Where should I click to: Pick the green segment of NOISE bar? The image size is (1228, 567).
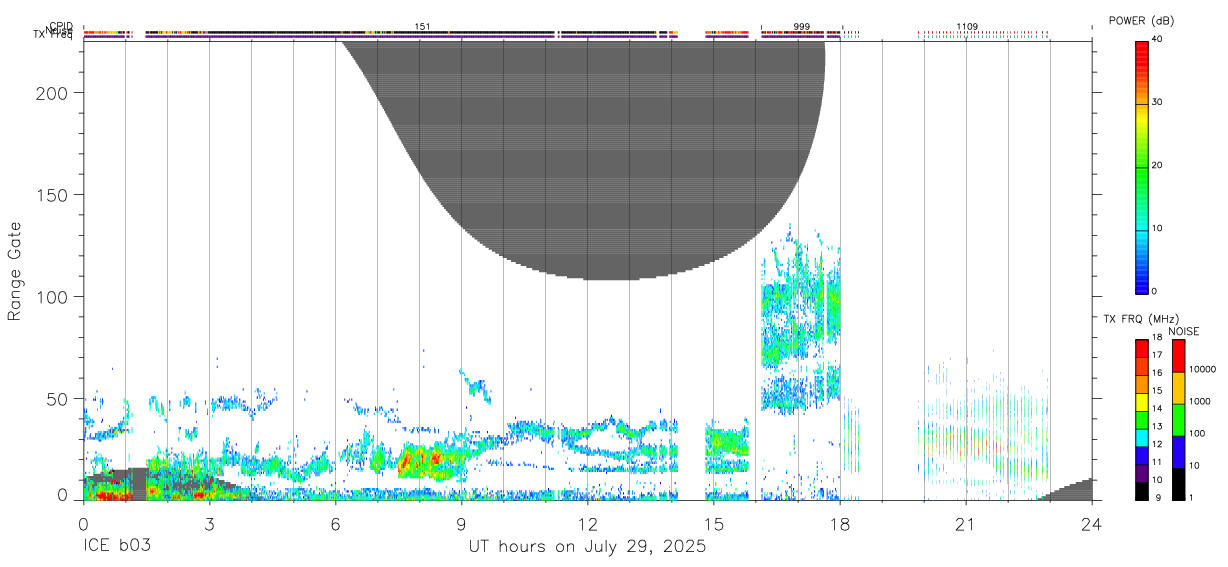[x=1178, y=419]
